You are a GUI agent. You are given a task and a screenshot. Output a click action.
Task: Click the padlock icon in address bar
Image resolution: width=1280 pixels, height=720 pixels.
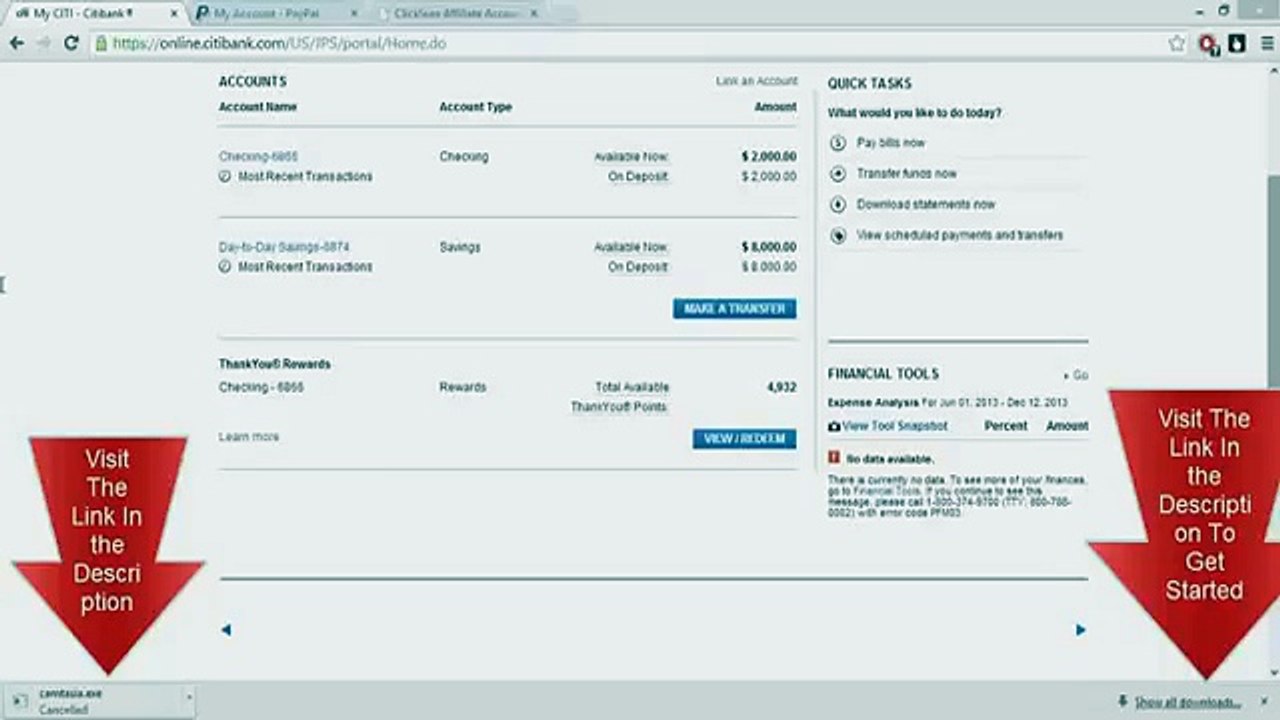[101, 44]
